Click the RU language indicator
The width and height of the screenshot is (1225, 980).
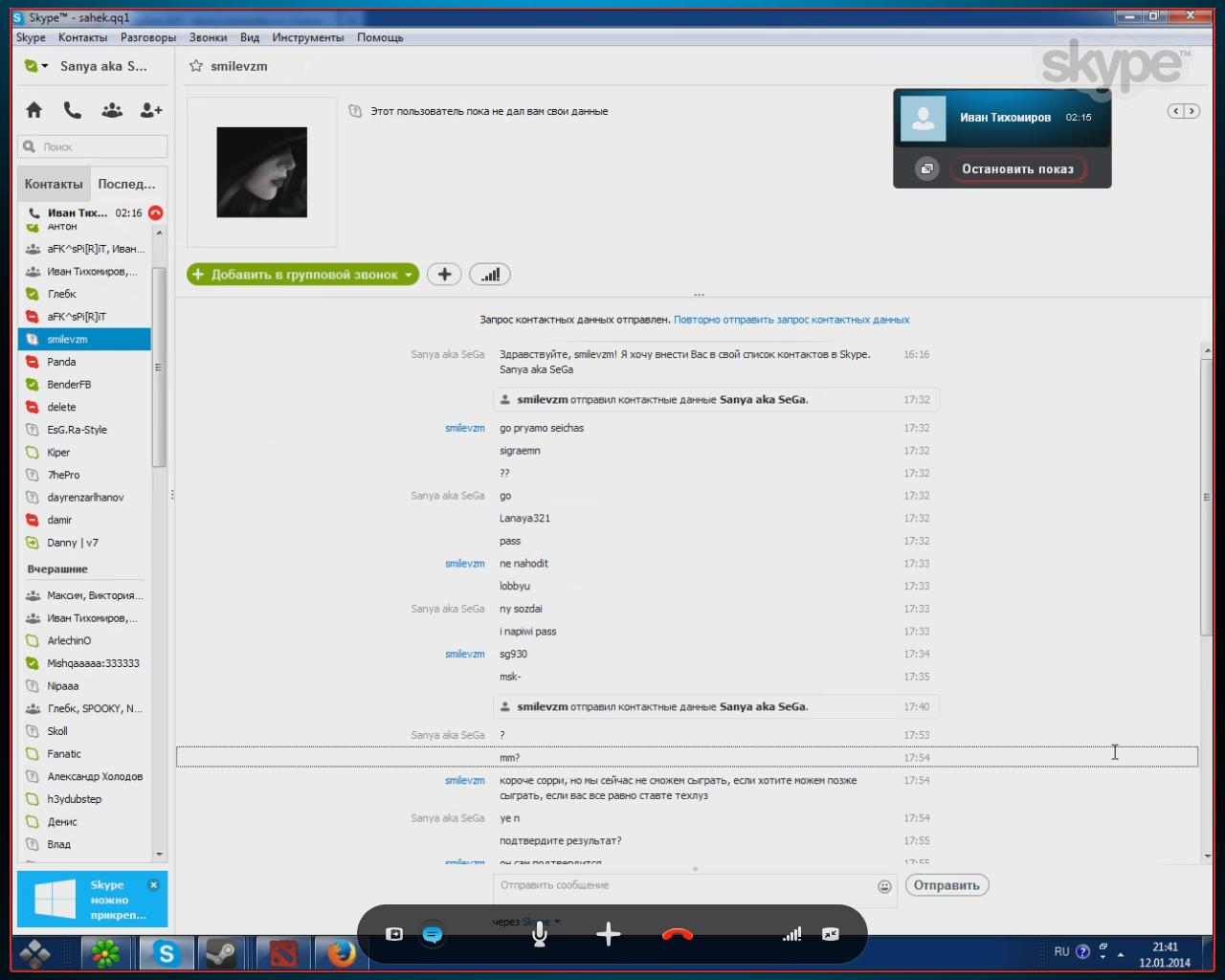pyautogui.click(x=1061, y=951)
